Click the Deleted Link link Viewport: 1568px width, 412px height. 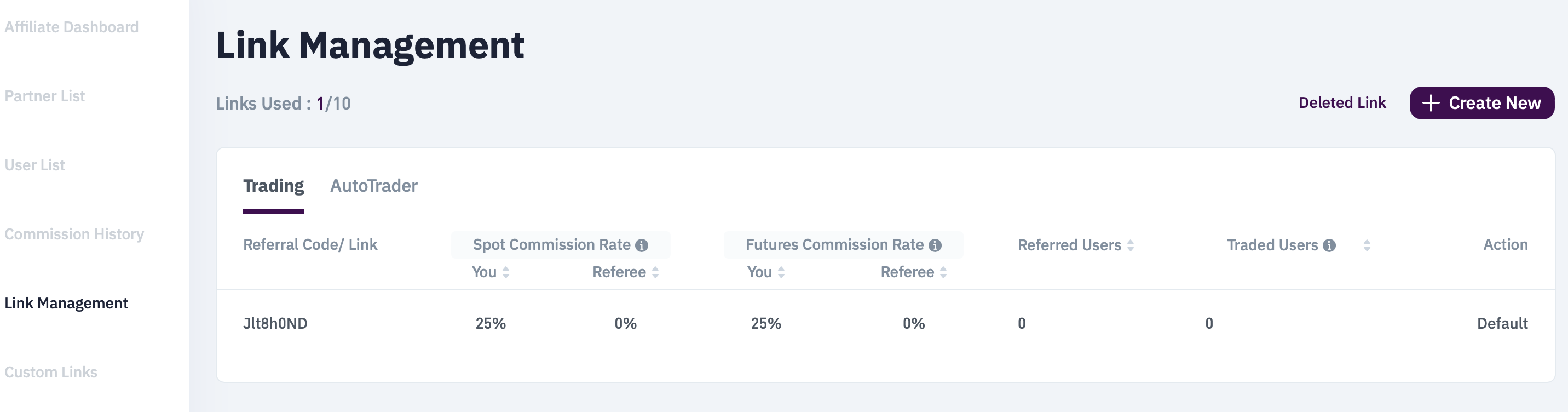point(1341,103)
